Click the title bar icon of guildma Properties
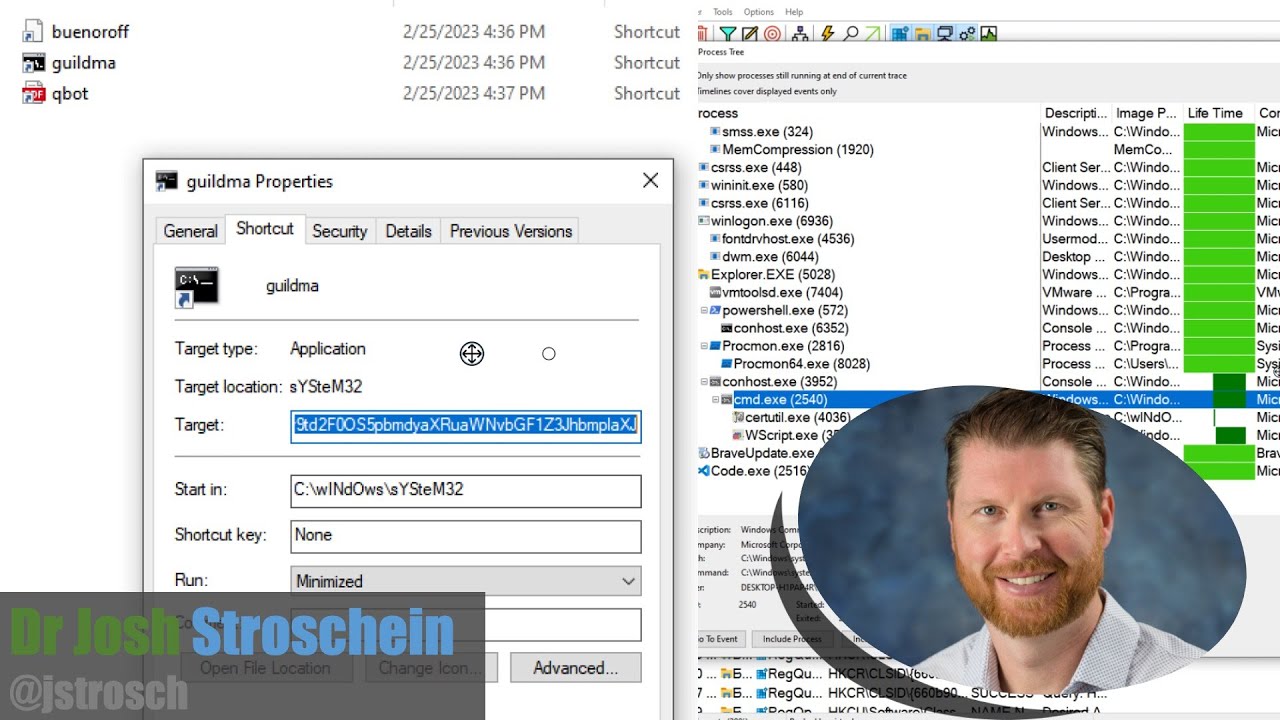The image size is (1280, 720). (167, 181)
